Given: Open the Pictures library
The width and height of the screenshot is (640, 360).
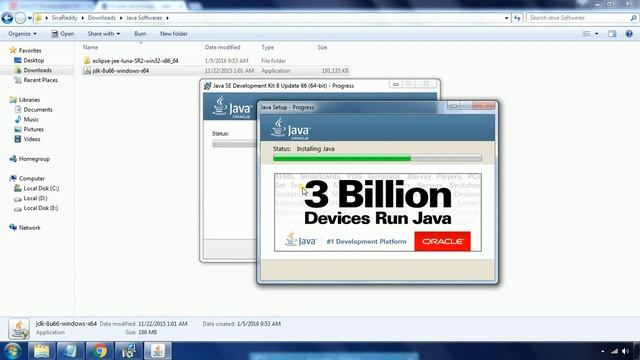Looking at the screenshot, I should pyautogui.click(x=29, y=129).
